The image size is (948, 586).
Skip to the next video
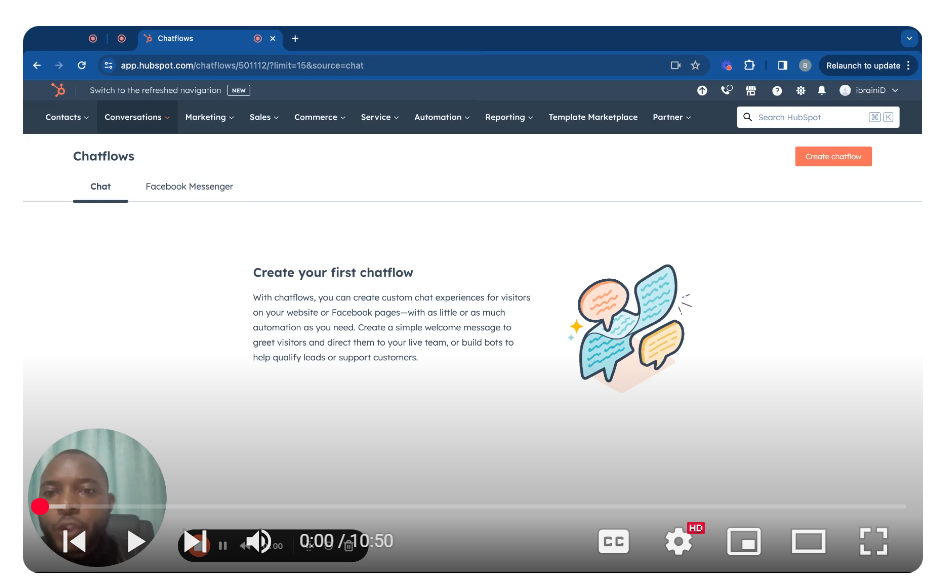[x=195, y=541]
